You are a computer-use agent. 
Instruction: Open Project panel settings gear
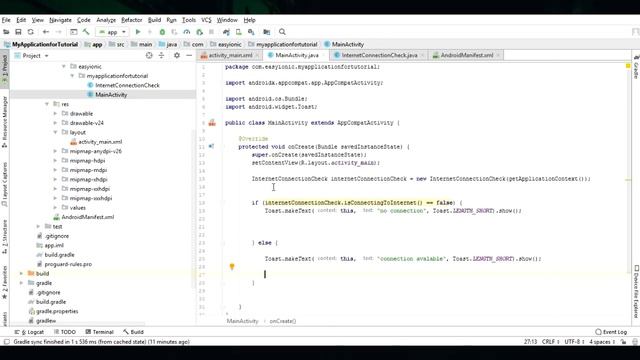[177, 56]
